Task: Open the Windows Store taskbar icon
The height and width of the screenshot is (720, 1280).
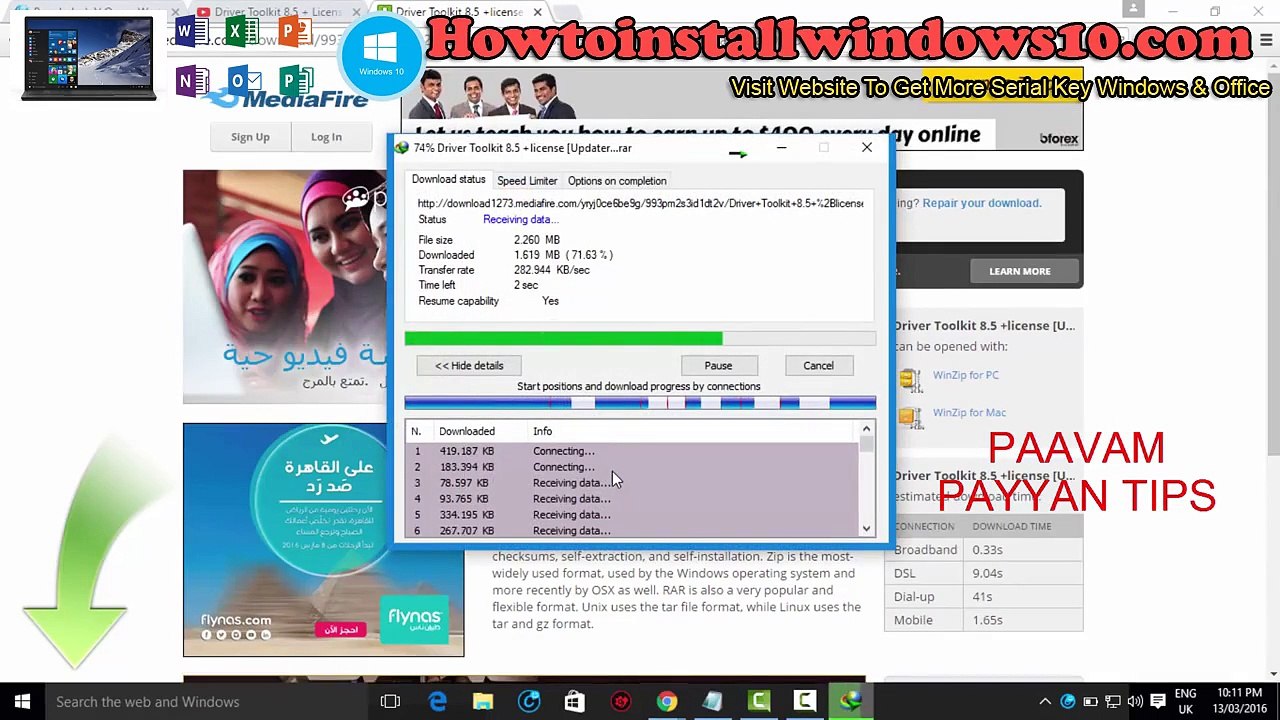Action: pyautogui.click(x=574, y=702)
